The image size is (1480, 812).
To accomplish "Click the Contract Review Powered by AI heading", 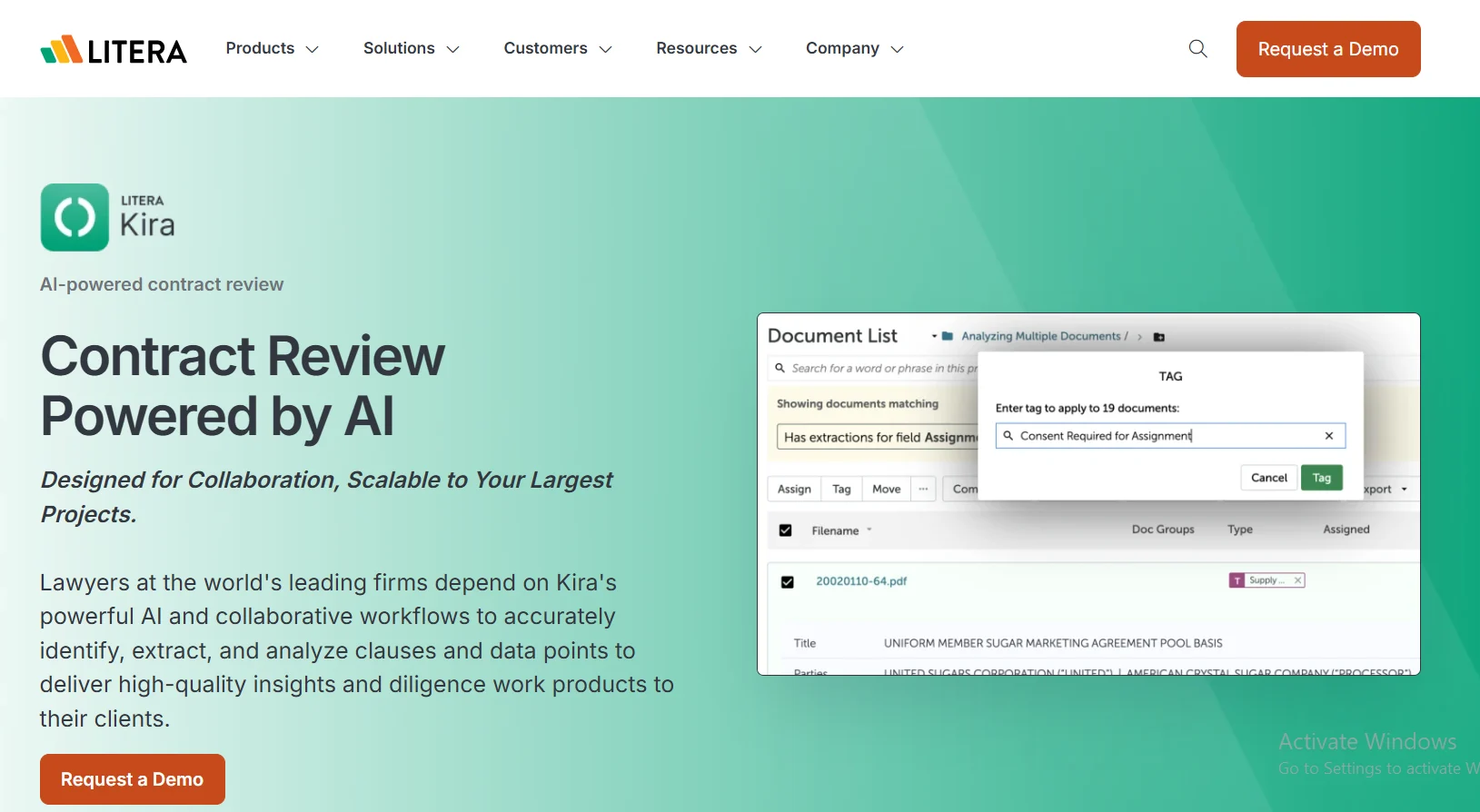I will tap(243, 385).
